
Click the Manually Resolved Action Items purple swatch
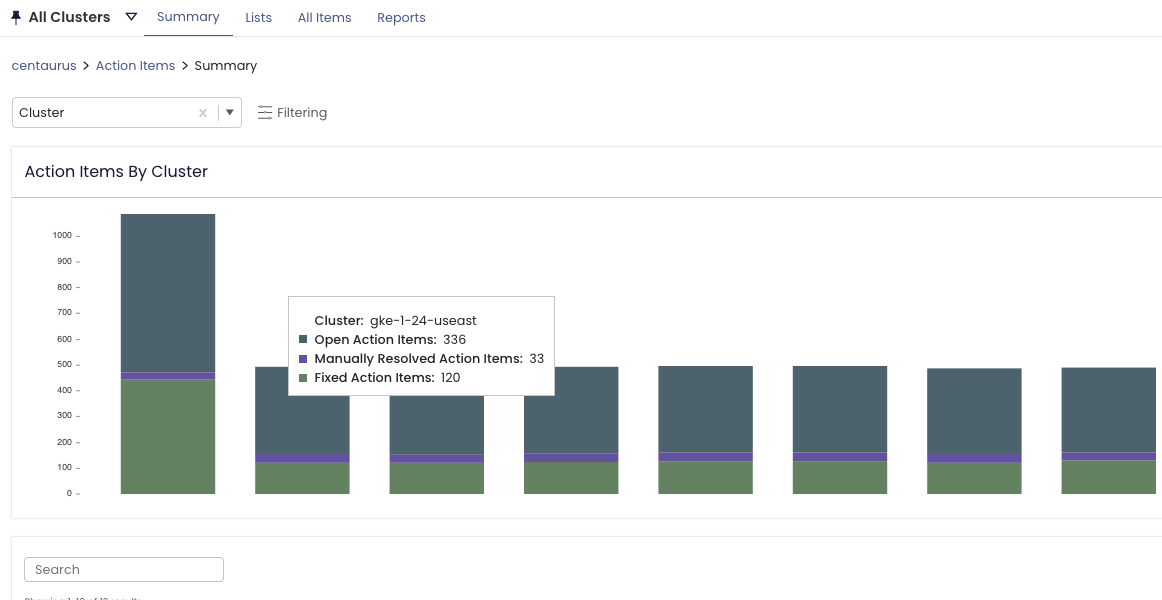303,359
